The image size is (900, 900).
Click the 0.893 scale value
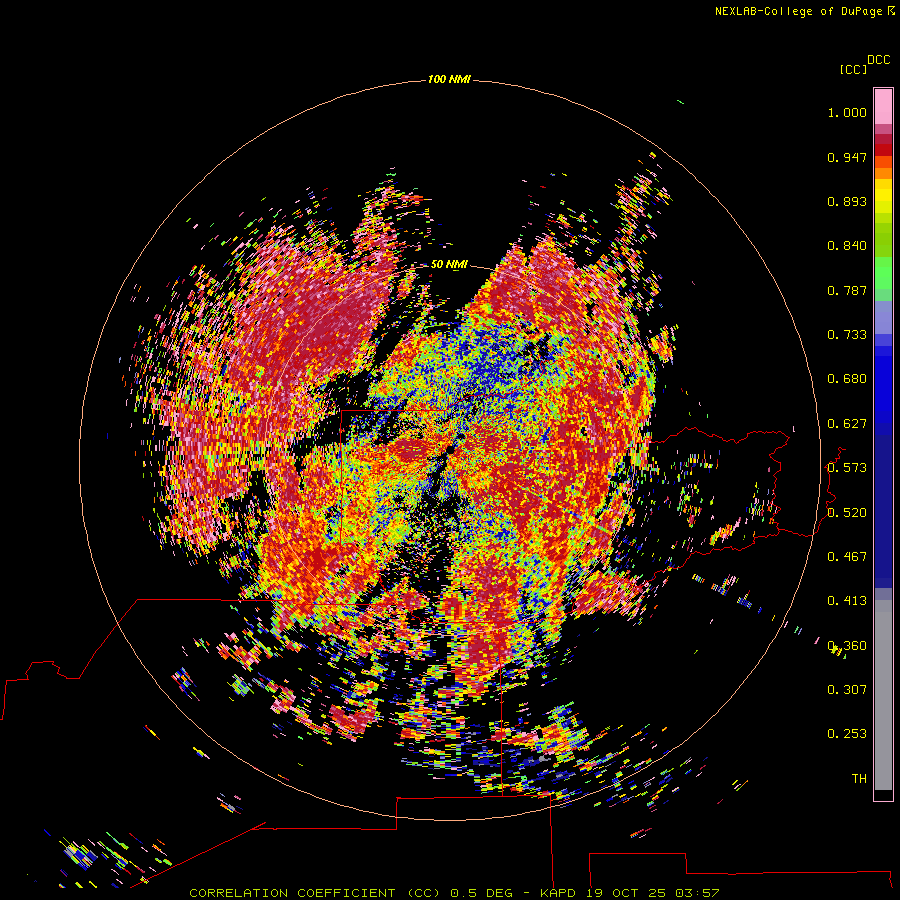tap(847, 201)
